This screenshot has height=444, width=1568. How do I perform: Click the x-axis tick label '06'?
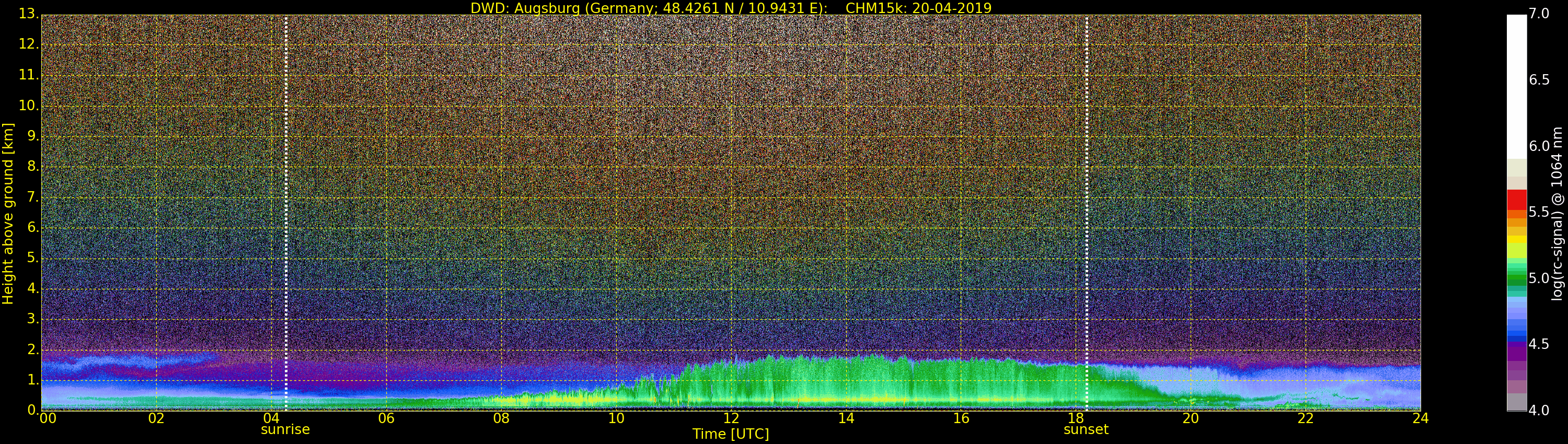click(x=387, y=418)
